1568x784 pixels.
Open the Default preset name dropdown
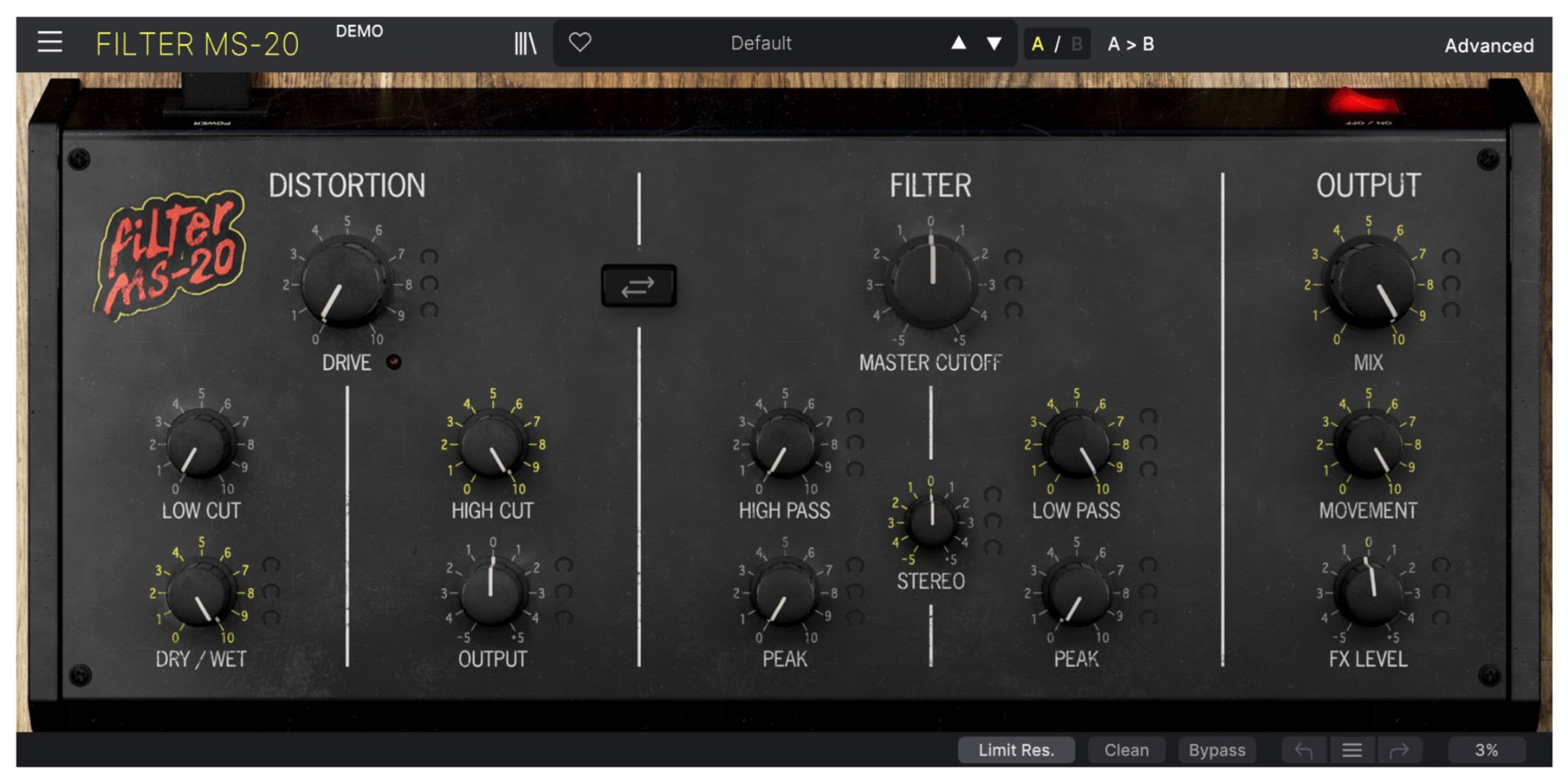[760, 43]
